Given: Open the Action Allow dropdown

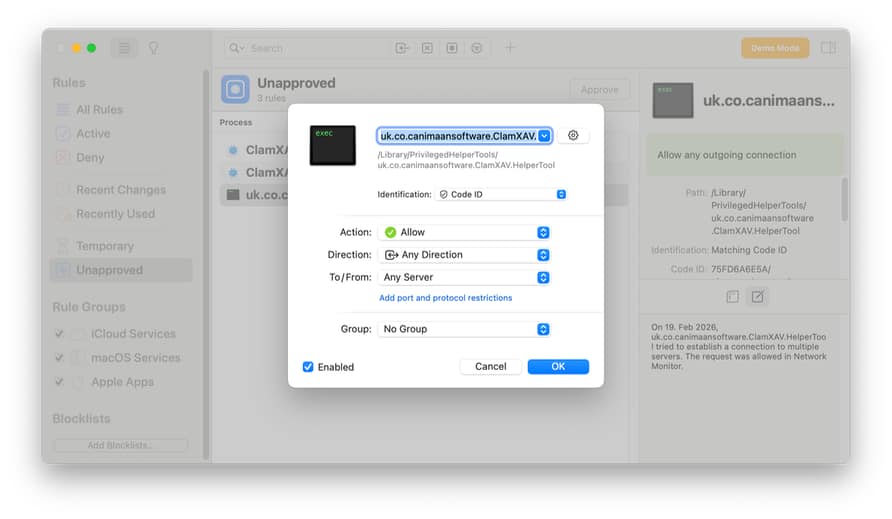Looking at the screenshot, I should point(464,232).
